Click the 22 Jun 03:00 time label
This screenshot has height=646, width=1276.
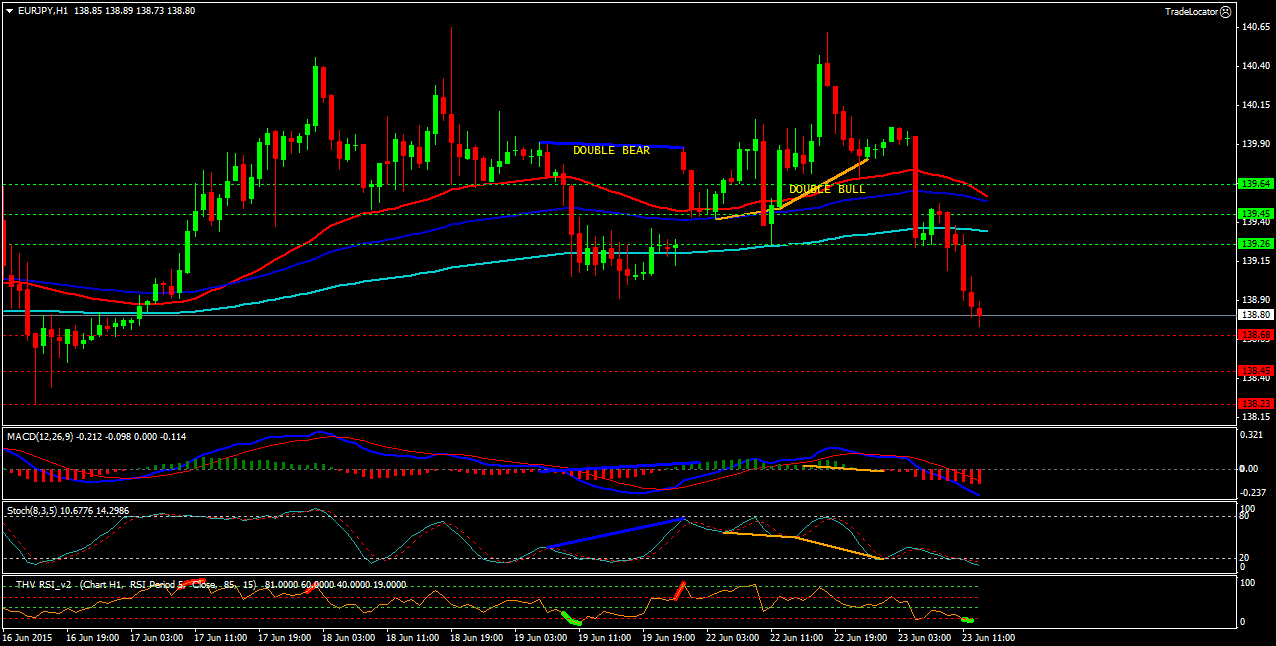pyautogui.click(x=732, y=637)
